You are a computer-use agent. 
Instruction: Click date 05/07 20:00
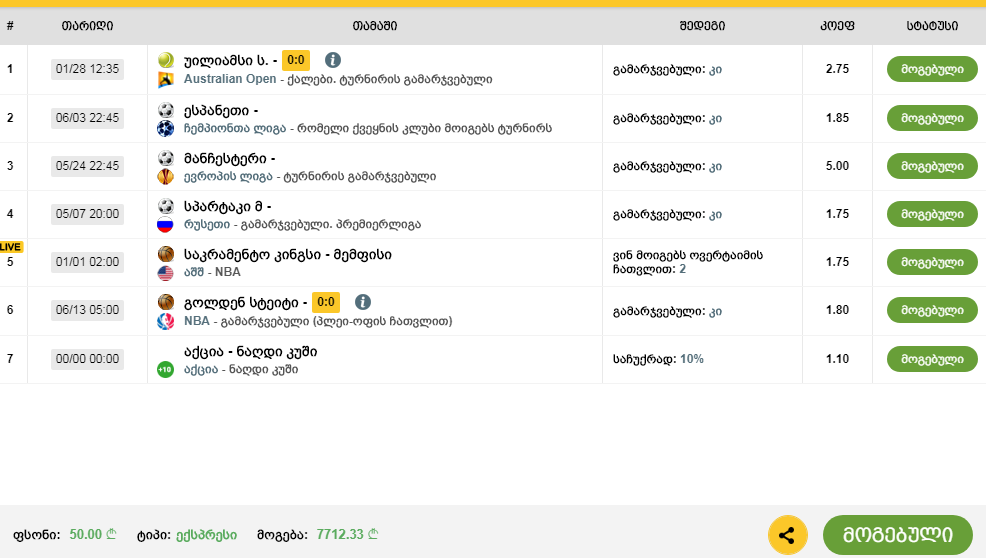tap(87, 214)
